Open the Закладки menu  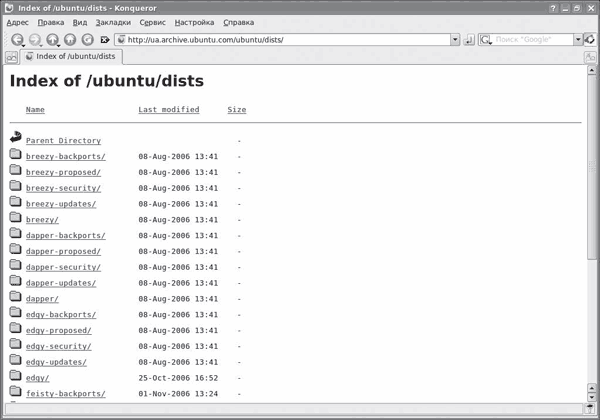(x=113, y=22)
